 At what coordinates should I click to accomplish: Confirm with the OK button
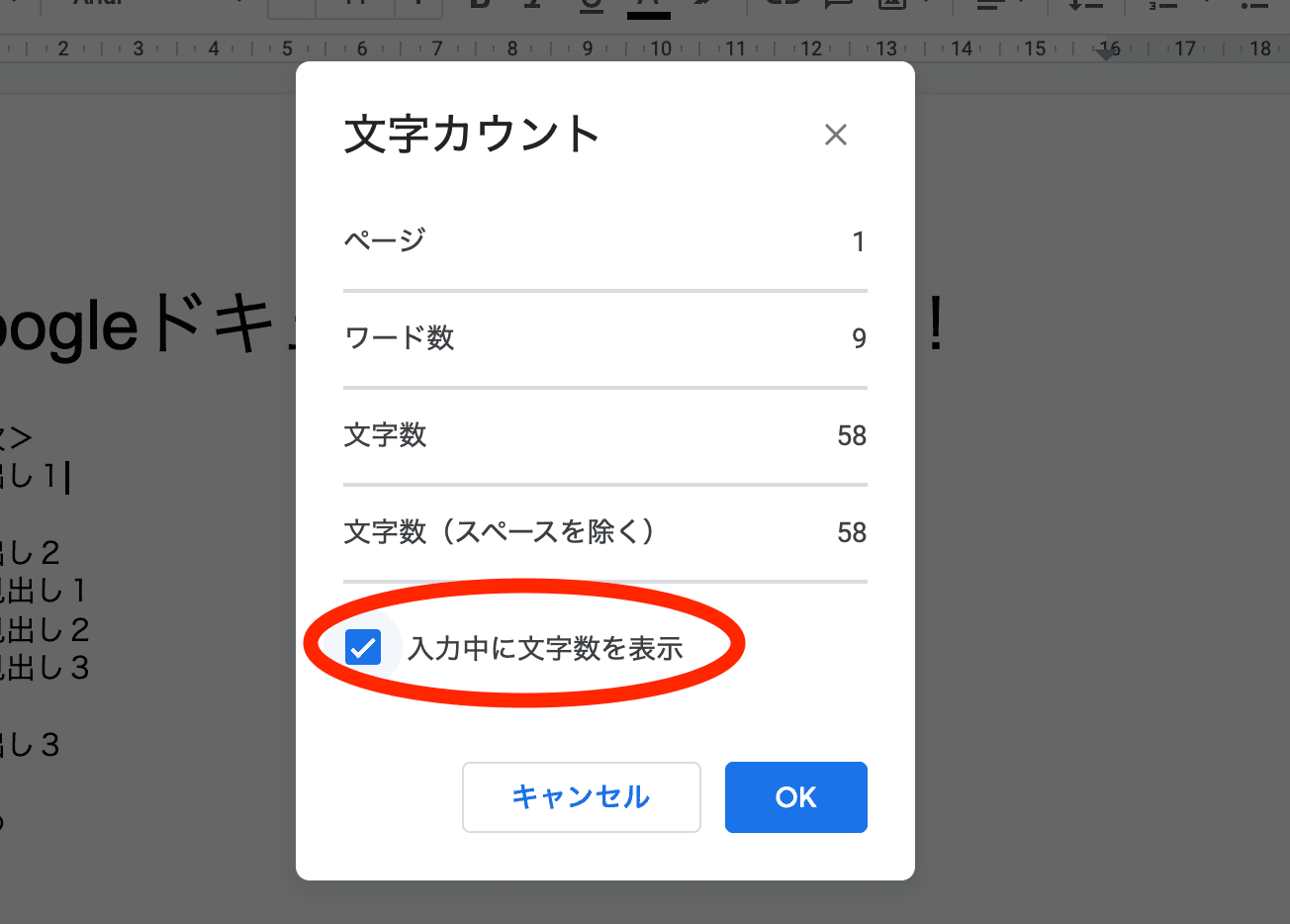click(796, 797)
